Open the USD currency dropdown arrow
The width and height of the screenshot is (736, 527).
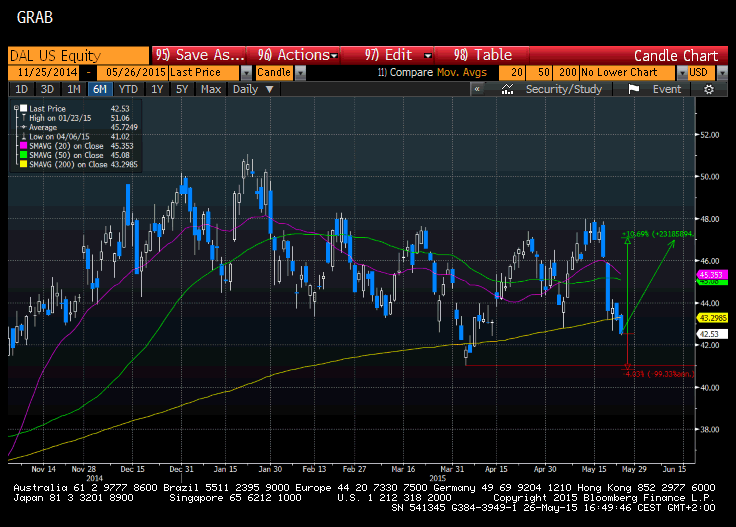[x=722, y=73]
